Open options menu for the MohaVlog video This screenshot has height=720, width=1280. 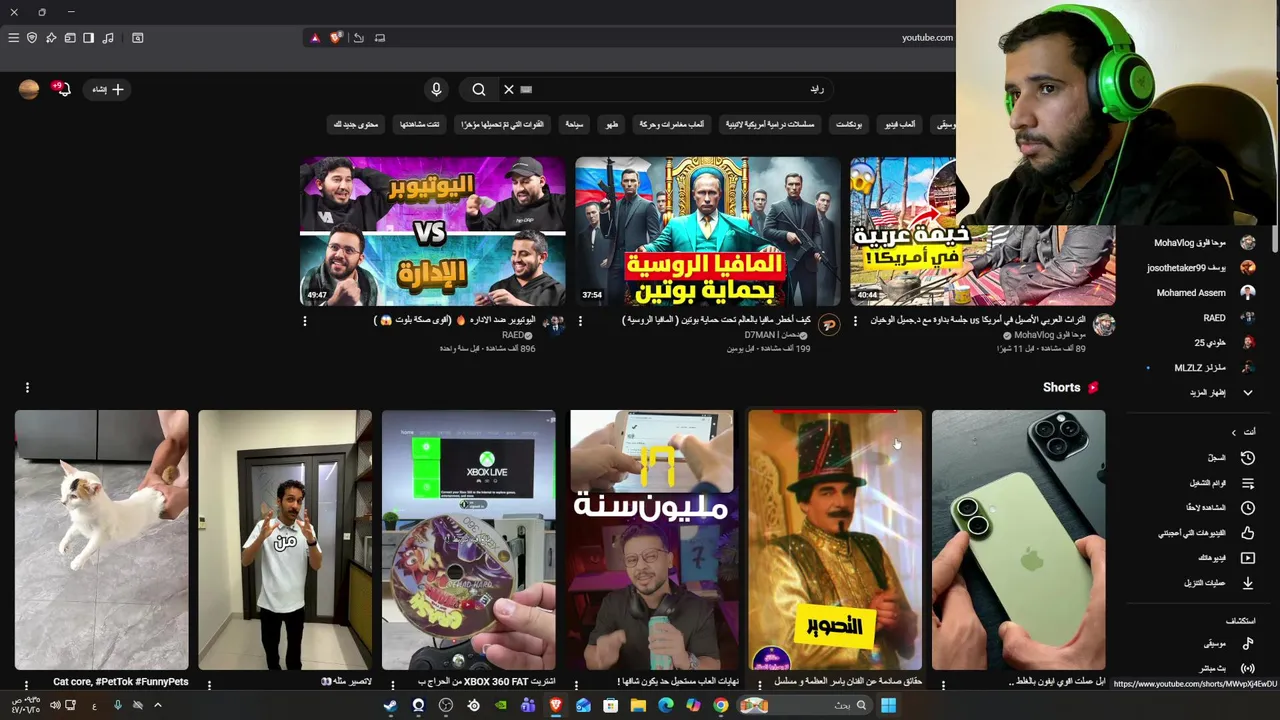[855, 321]
